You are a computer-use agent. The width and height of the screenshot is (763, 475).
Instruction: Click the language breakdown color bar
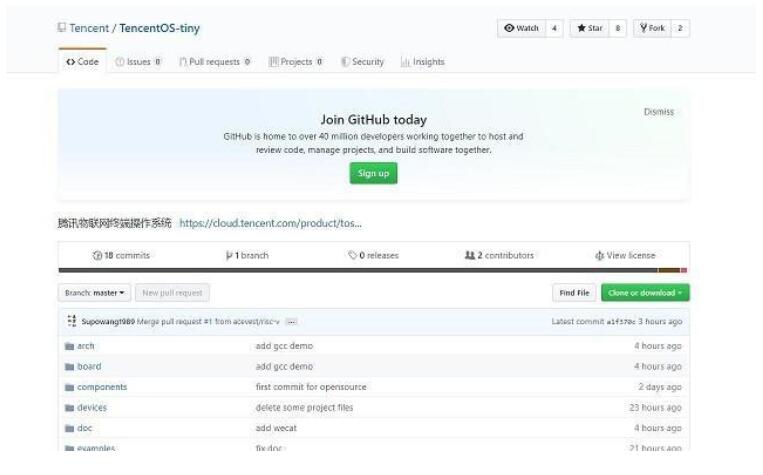point(373,270)
